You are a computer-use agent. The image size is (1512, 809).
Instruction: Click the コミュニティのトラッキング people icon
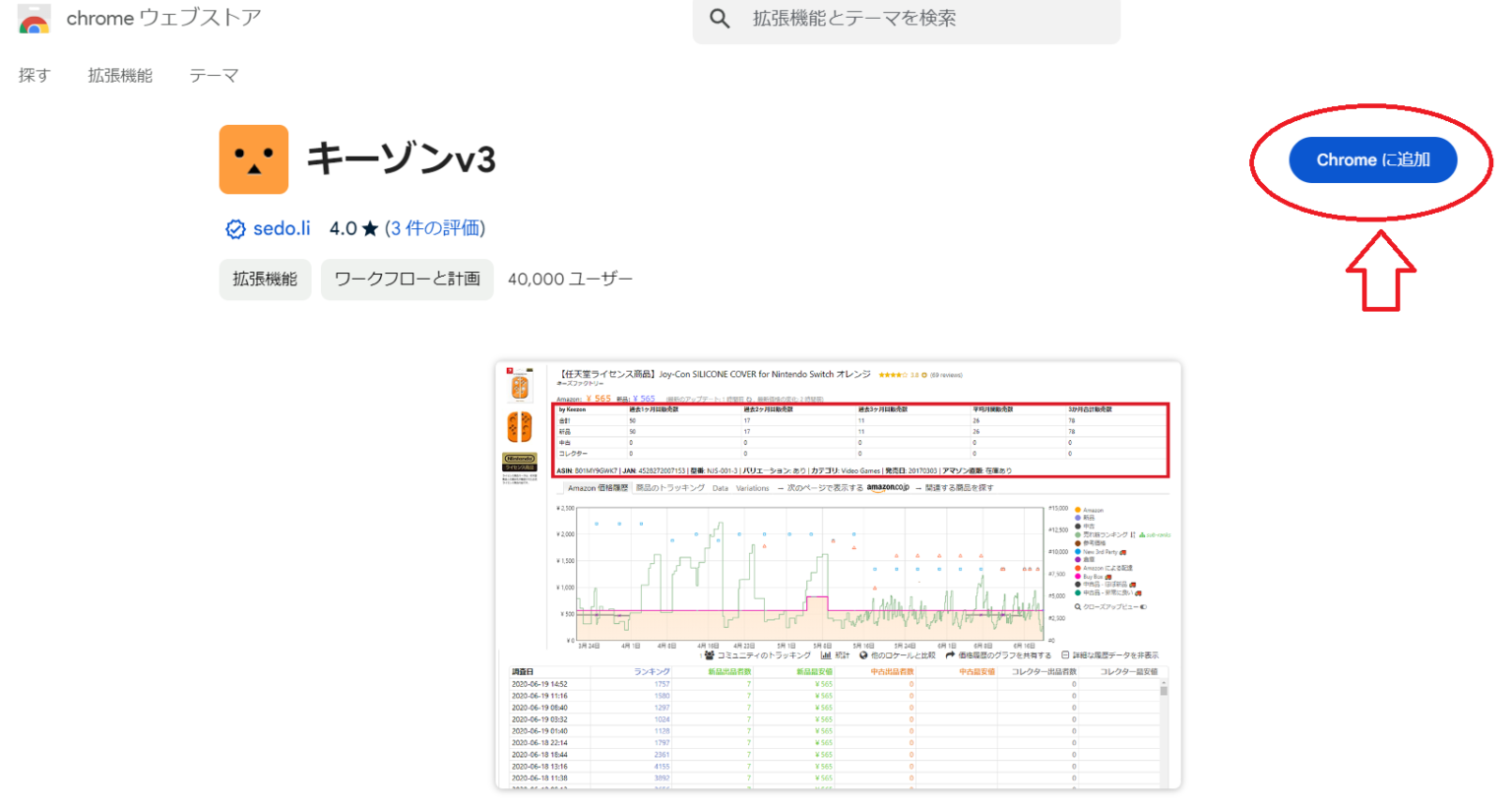point(711,654)
